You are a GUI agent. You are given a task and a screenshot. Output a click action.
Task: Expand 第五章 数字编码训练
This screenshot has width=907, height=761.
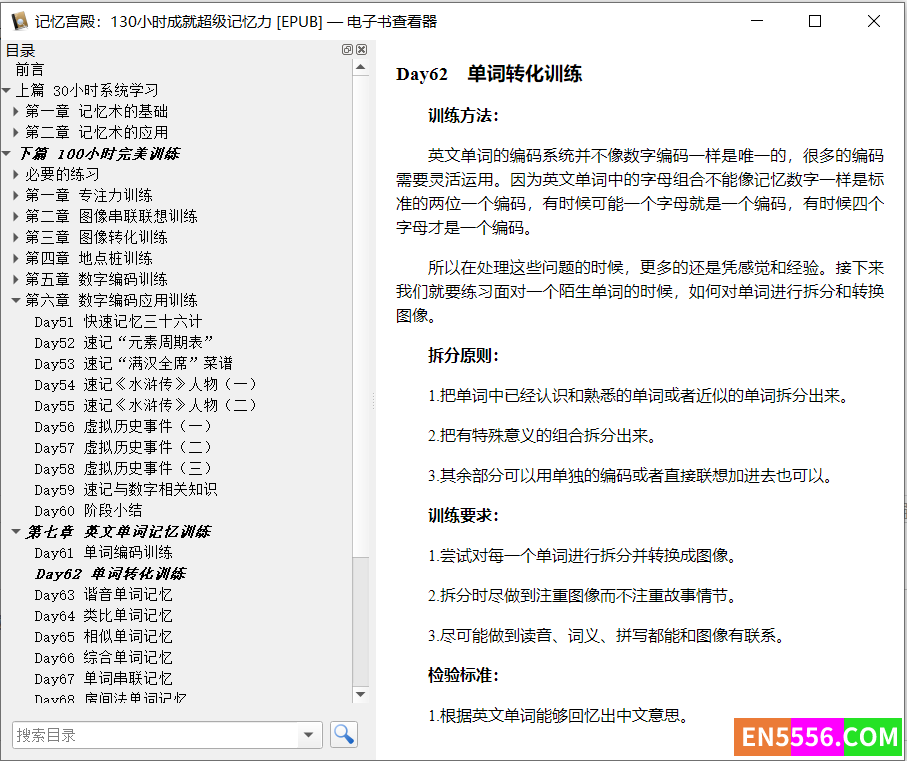[x=16, y=279]
